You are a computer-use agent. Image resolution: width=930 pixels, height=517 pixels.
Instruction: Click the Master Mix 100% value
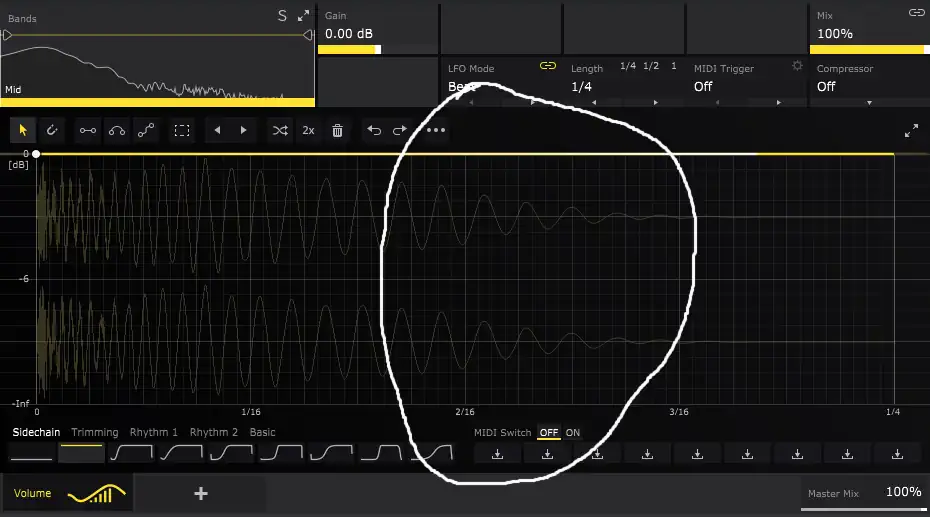click(x=903, y=492)
